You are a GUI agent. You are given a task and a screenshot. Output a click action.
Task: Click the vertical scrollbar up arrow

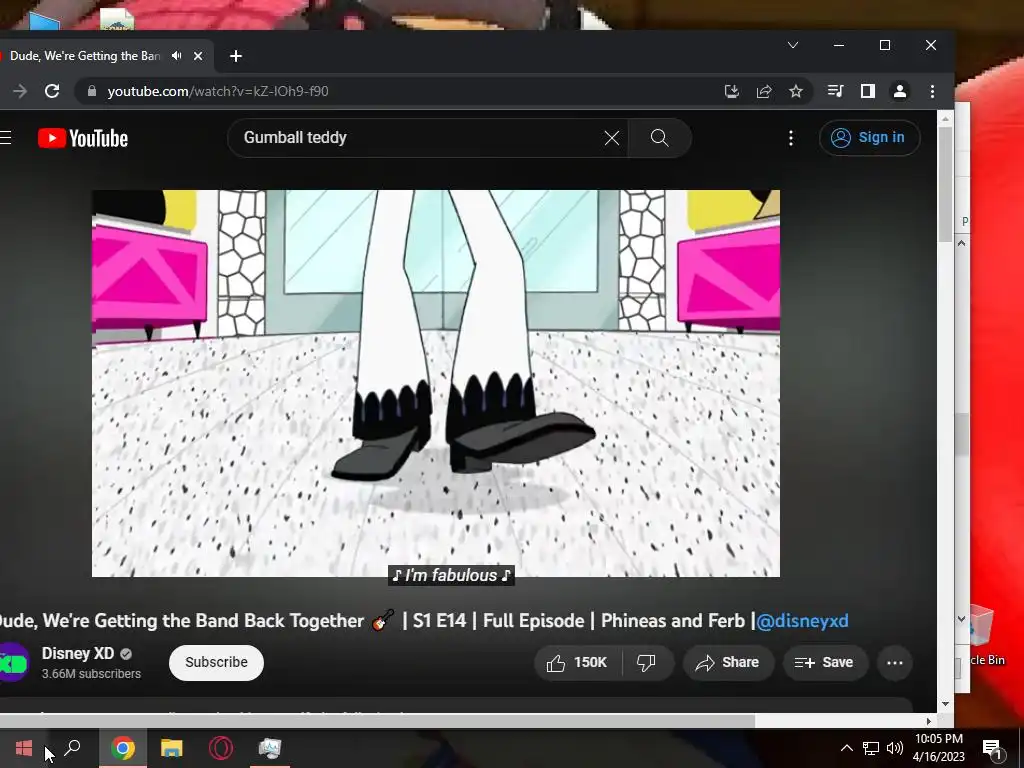[945, 118]
